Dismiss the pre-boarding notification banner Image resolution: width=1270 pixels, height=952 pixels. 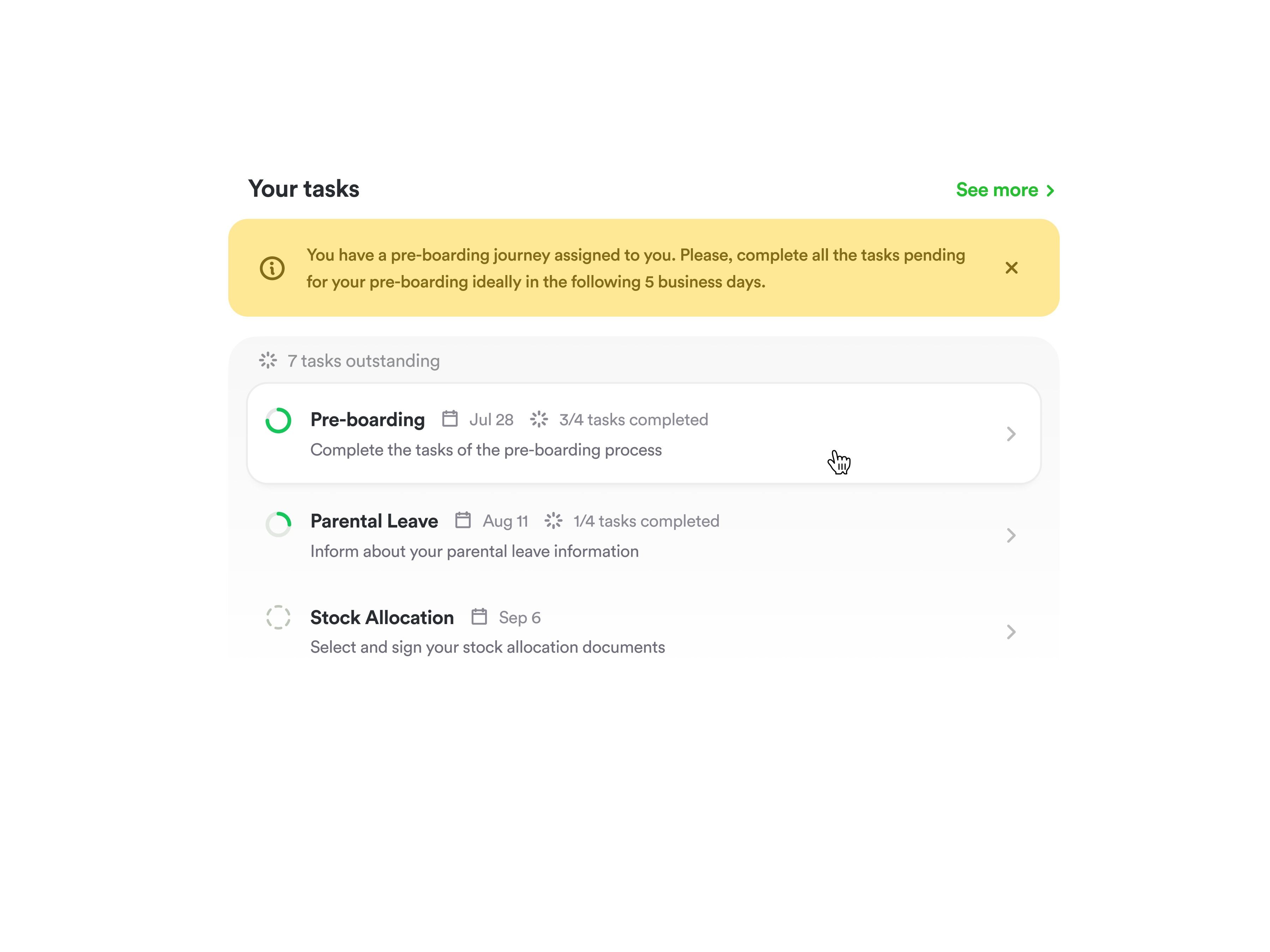1011,268
